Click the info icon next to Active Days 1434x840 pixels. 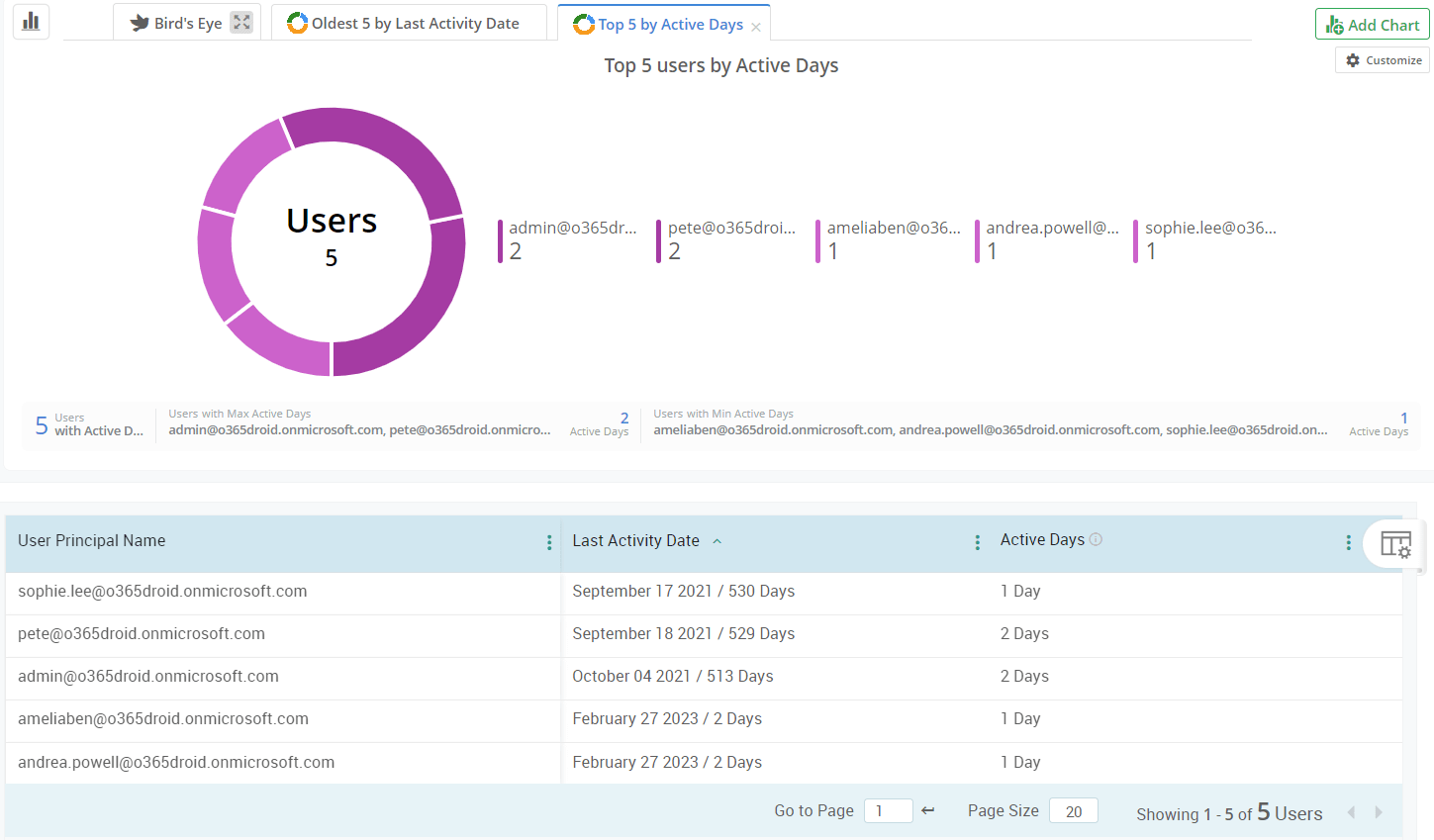pos(1096,539)
